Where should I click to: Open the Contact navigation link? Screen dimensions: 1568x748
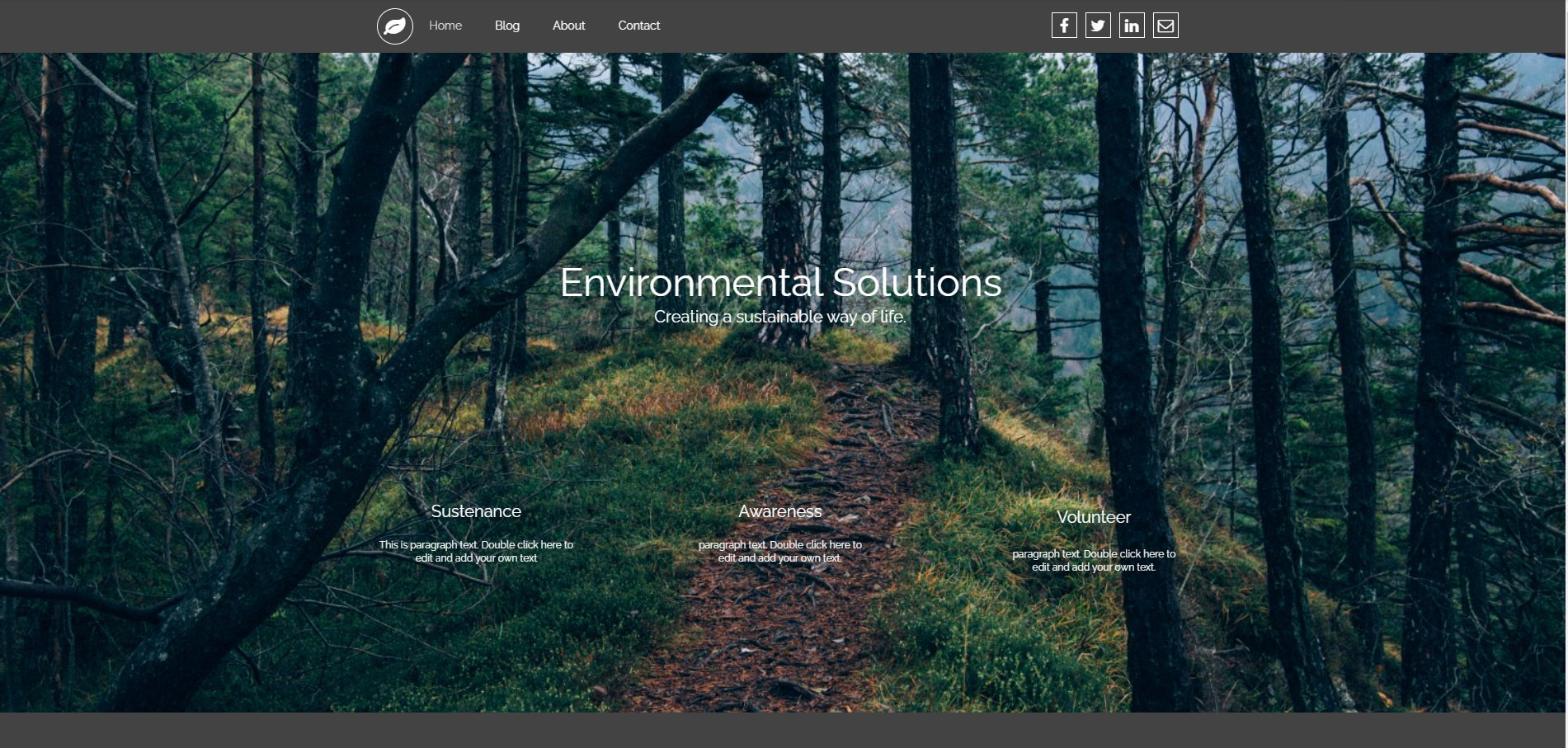(x=638, y=26)
